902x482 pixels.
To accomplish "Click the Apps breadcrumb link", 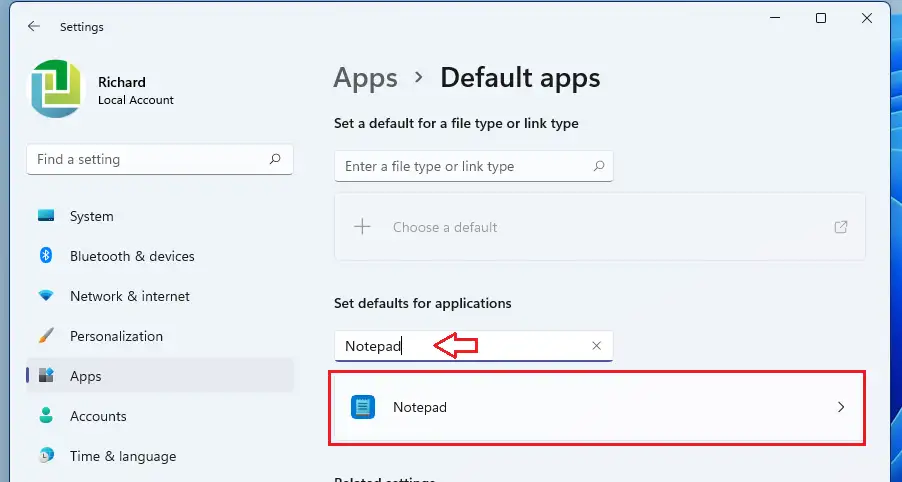I will pos(365,78).
